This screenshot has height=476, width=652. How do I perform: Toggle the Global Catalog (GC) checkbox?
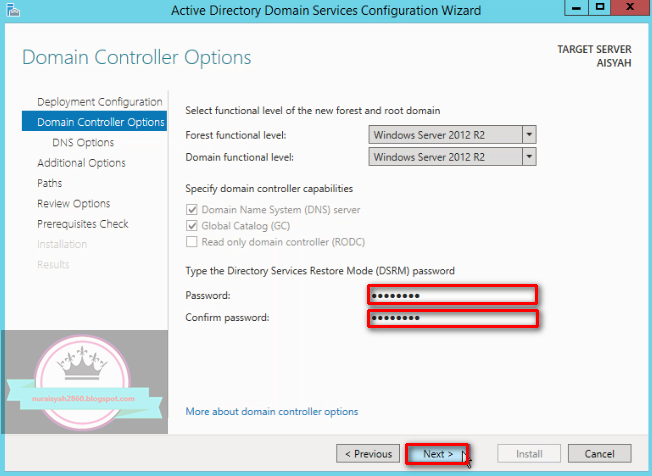coord(192,226)
